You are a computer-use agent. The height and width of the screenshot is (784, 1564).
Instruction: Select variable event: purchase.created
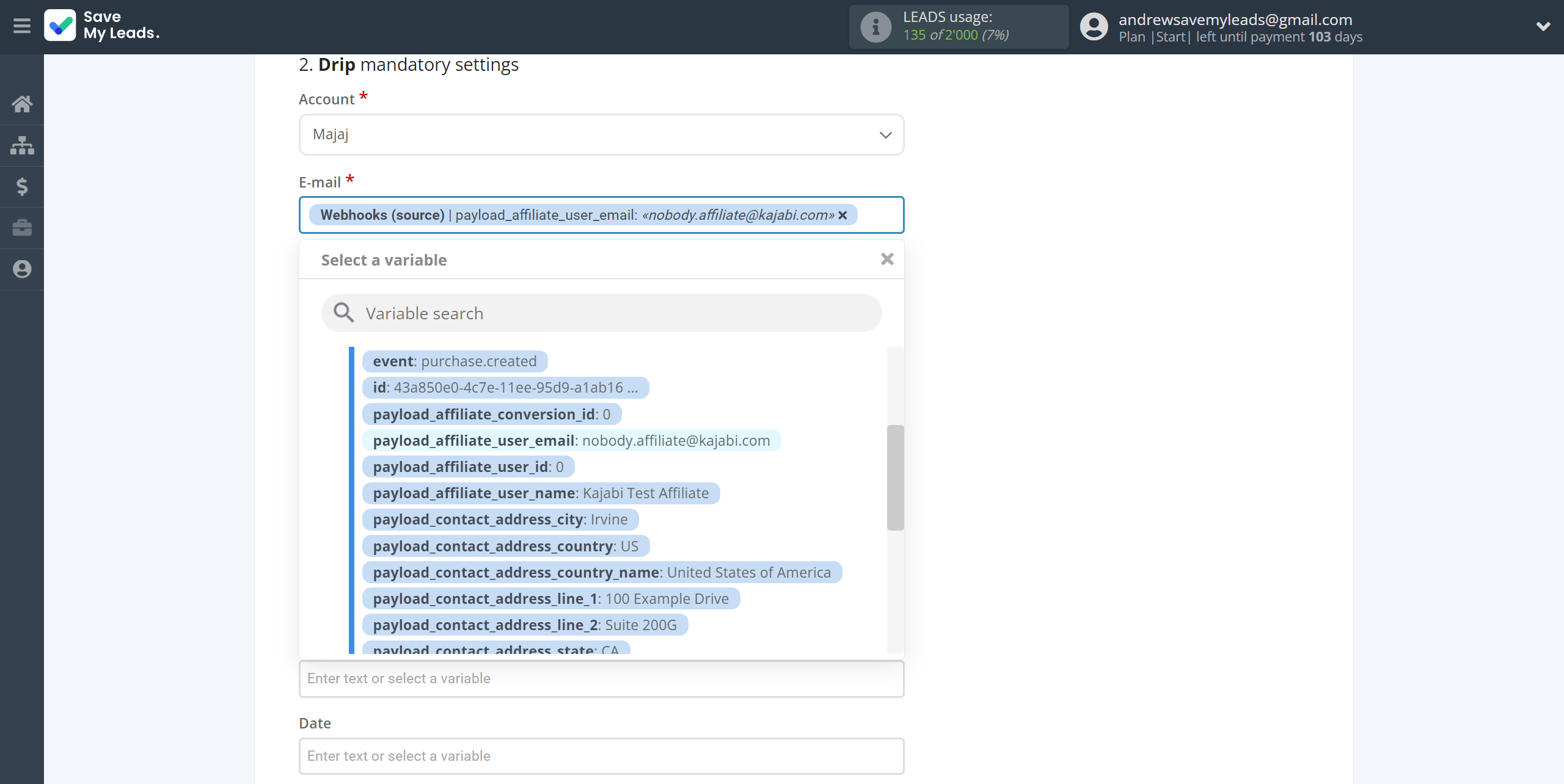pyautogui.click(x=455, y=361)
